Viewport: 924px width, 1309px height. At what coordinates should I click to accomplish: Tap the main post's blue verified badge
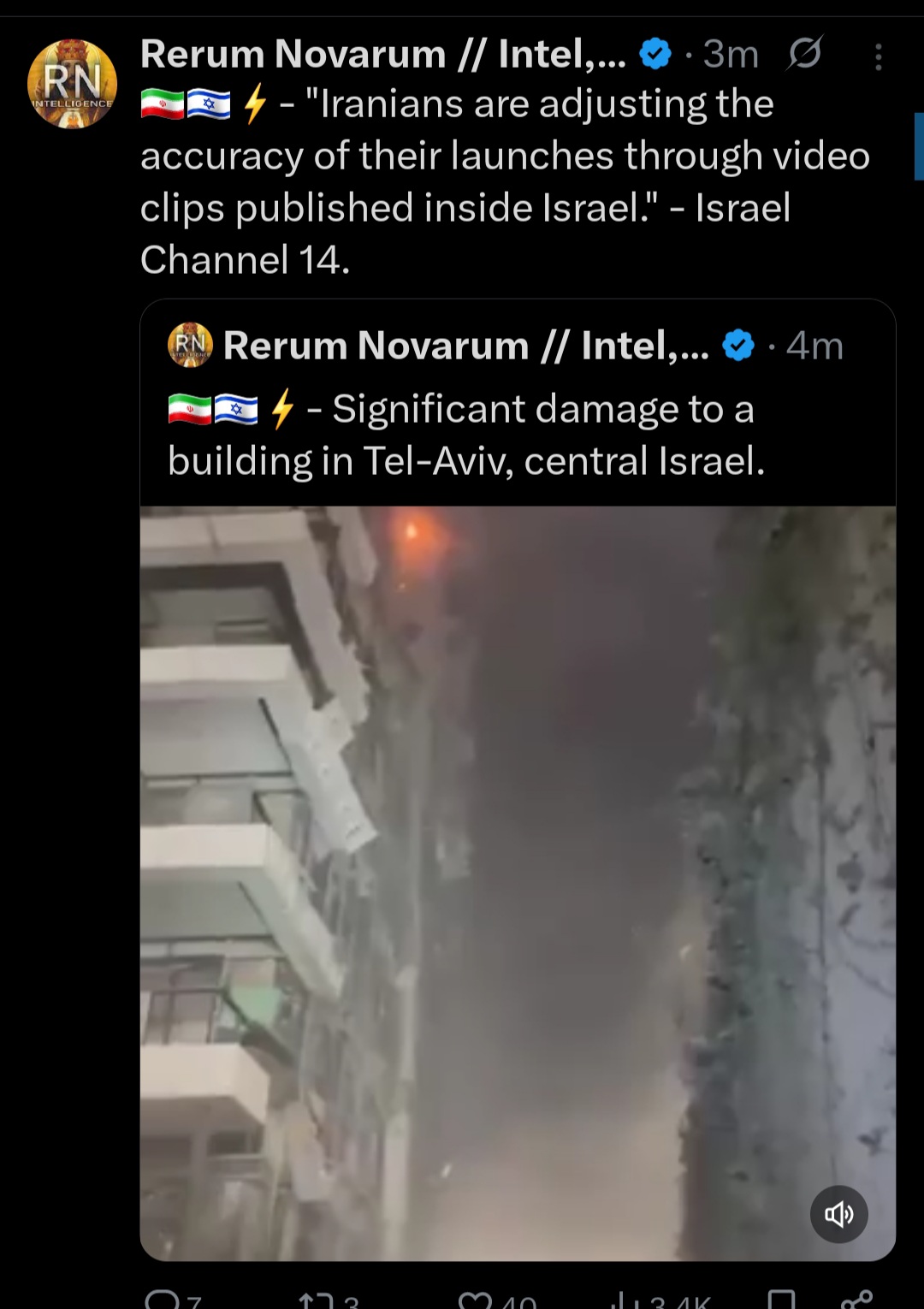pyautogui.click(x=655, y=54)
